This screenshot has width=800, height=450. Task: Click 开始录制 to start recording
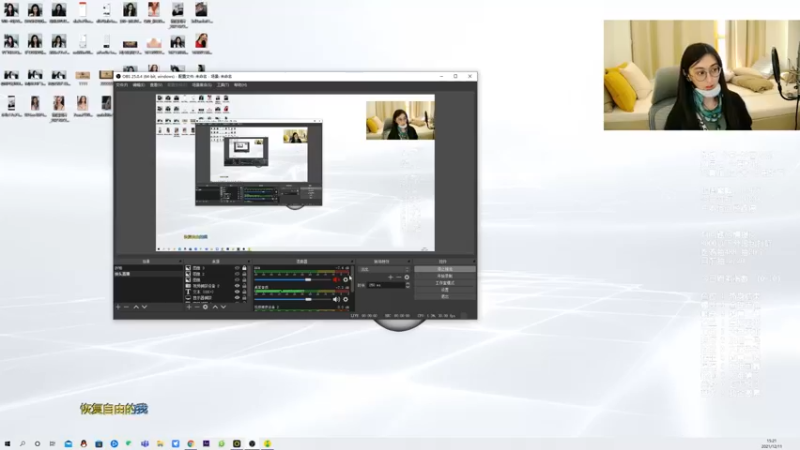tap(445, 276)
